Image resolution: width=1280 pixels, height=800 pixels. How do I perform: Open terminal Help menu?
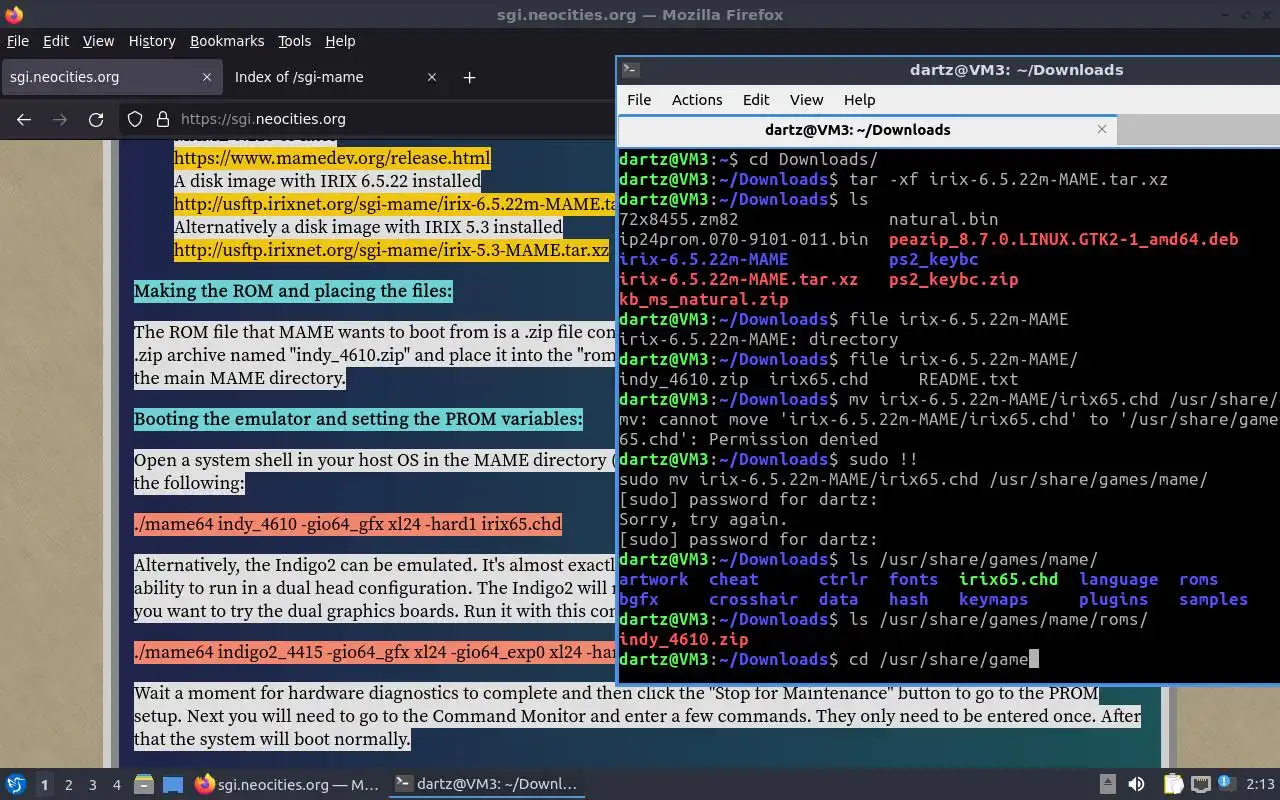859,100
